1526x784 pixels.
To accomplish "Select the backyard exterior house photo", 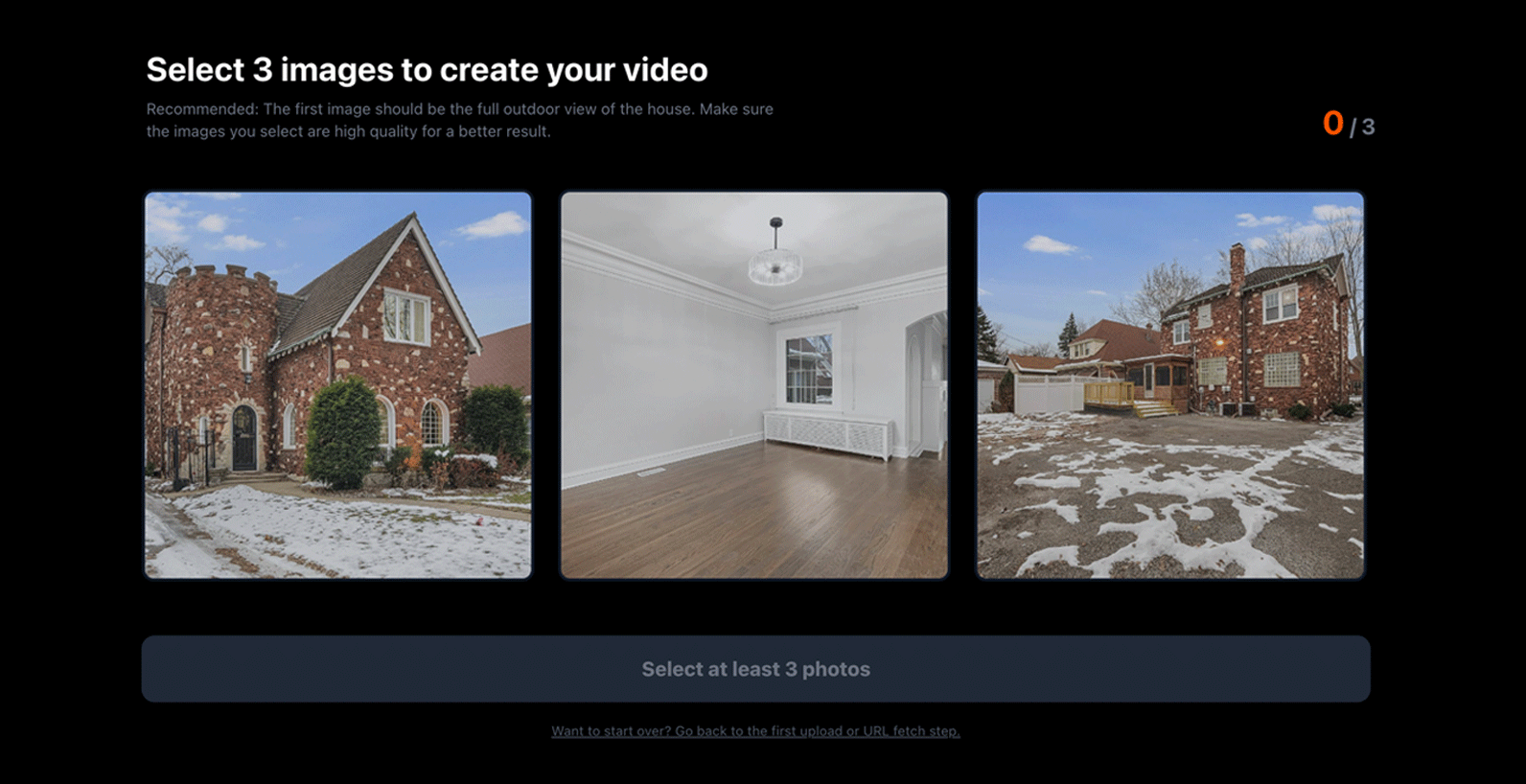I will (1169, 384).
